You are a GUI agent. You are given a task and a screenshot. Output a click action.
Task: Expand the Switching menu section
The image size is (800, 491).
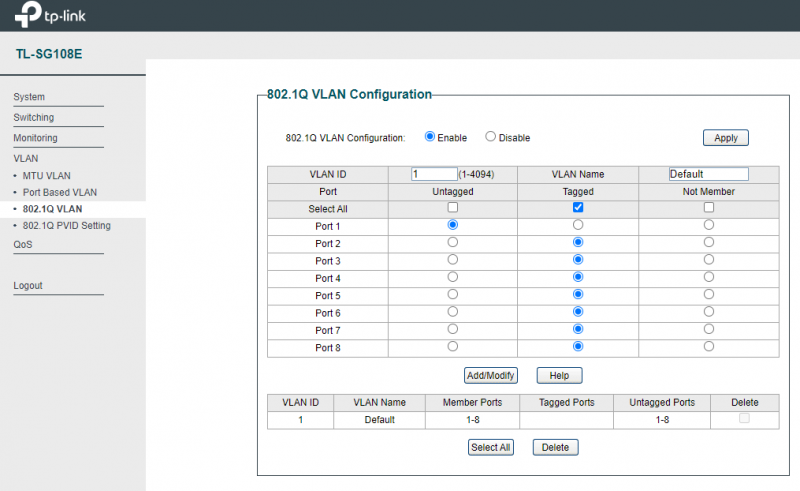pyautogui.click(x=34, y=117)
